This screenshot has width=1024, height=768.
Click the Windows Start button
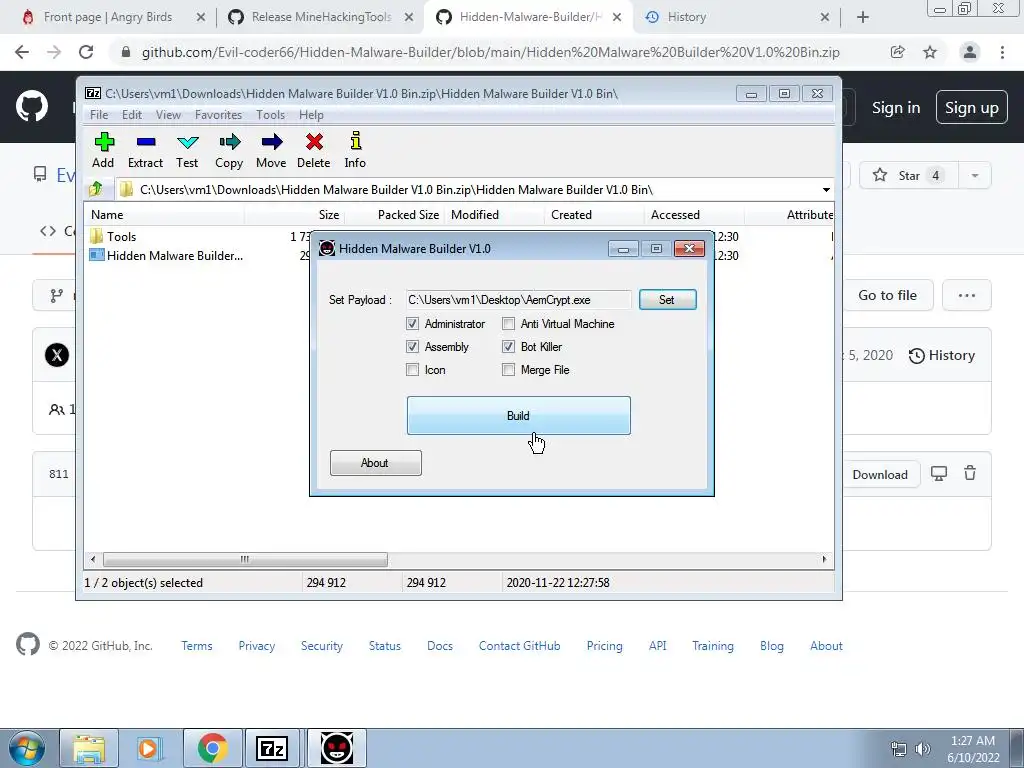[x=27, y=748]
